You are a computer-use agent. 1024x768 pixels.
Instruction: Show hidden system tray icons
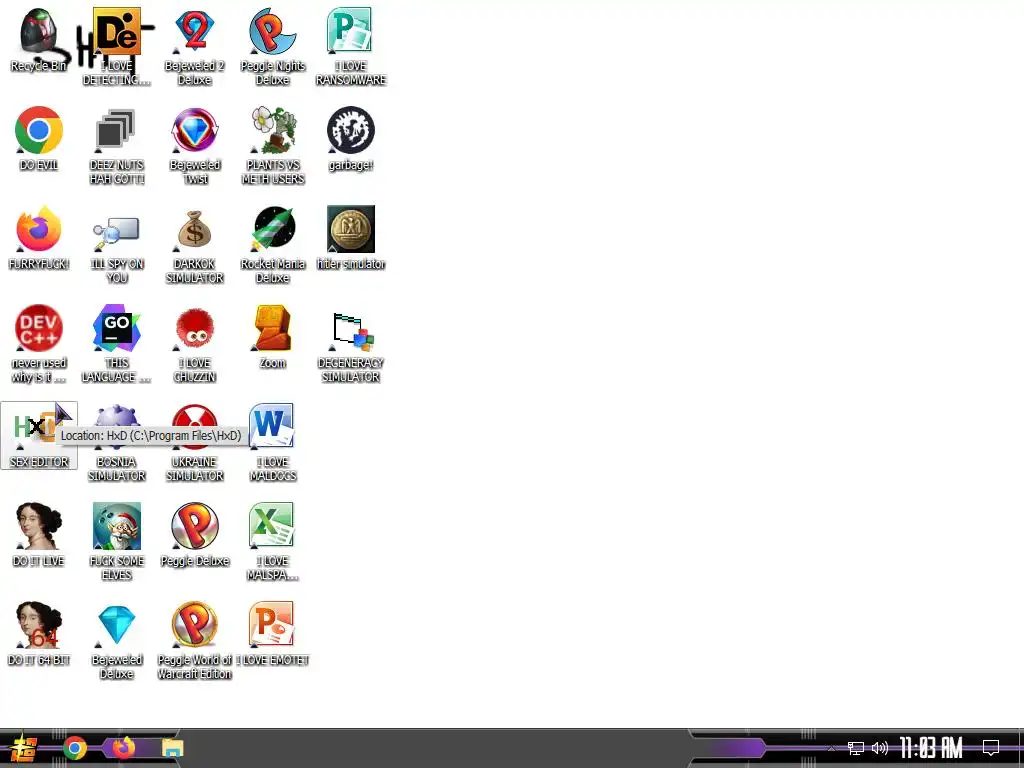831,748
